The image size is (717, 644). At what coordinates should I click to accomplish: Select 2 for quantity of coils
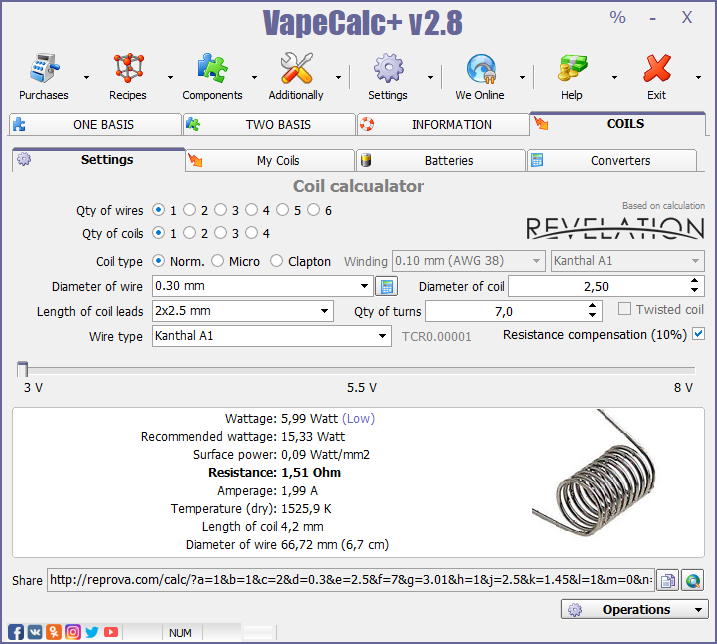[189, 233]
